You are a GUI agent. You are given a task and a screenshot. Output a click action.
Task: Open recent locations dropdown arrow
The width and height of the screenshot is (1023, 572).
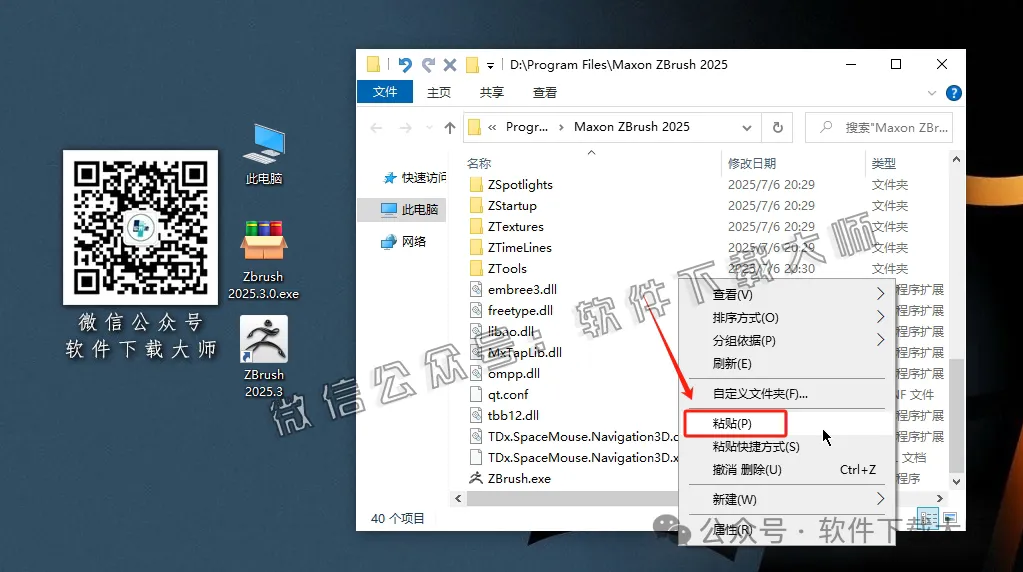pyautogui.click(x=429, y=128)
